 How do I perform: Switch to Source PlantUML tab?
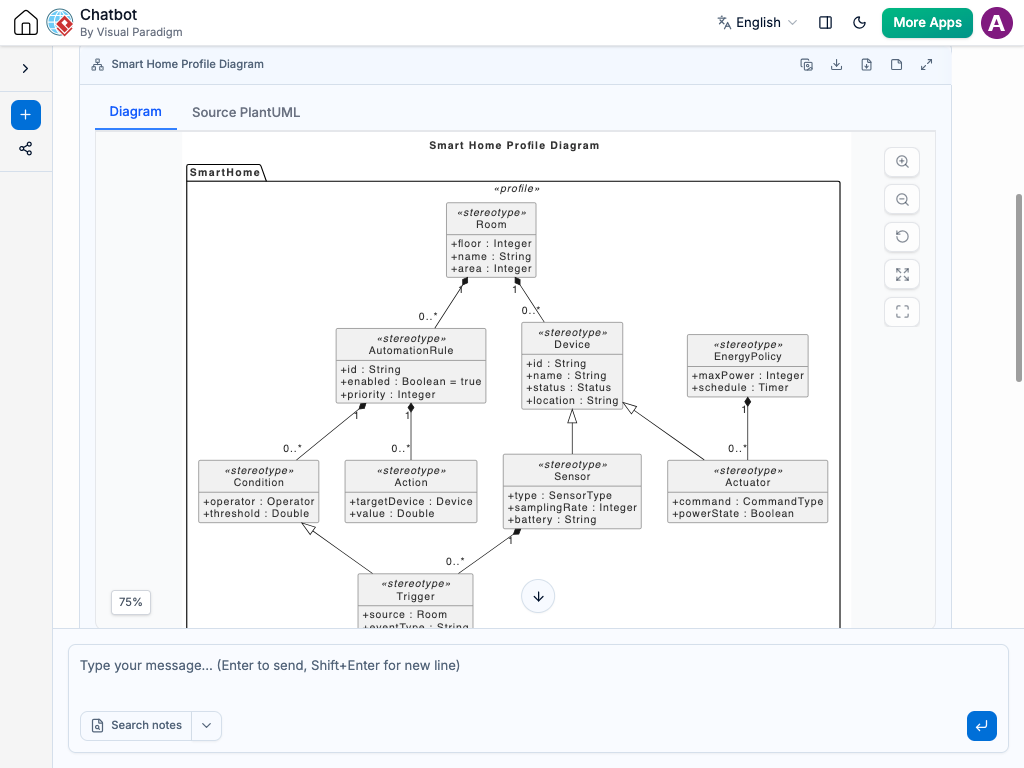coord(246,112)
